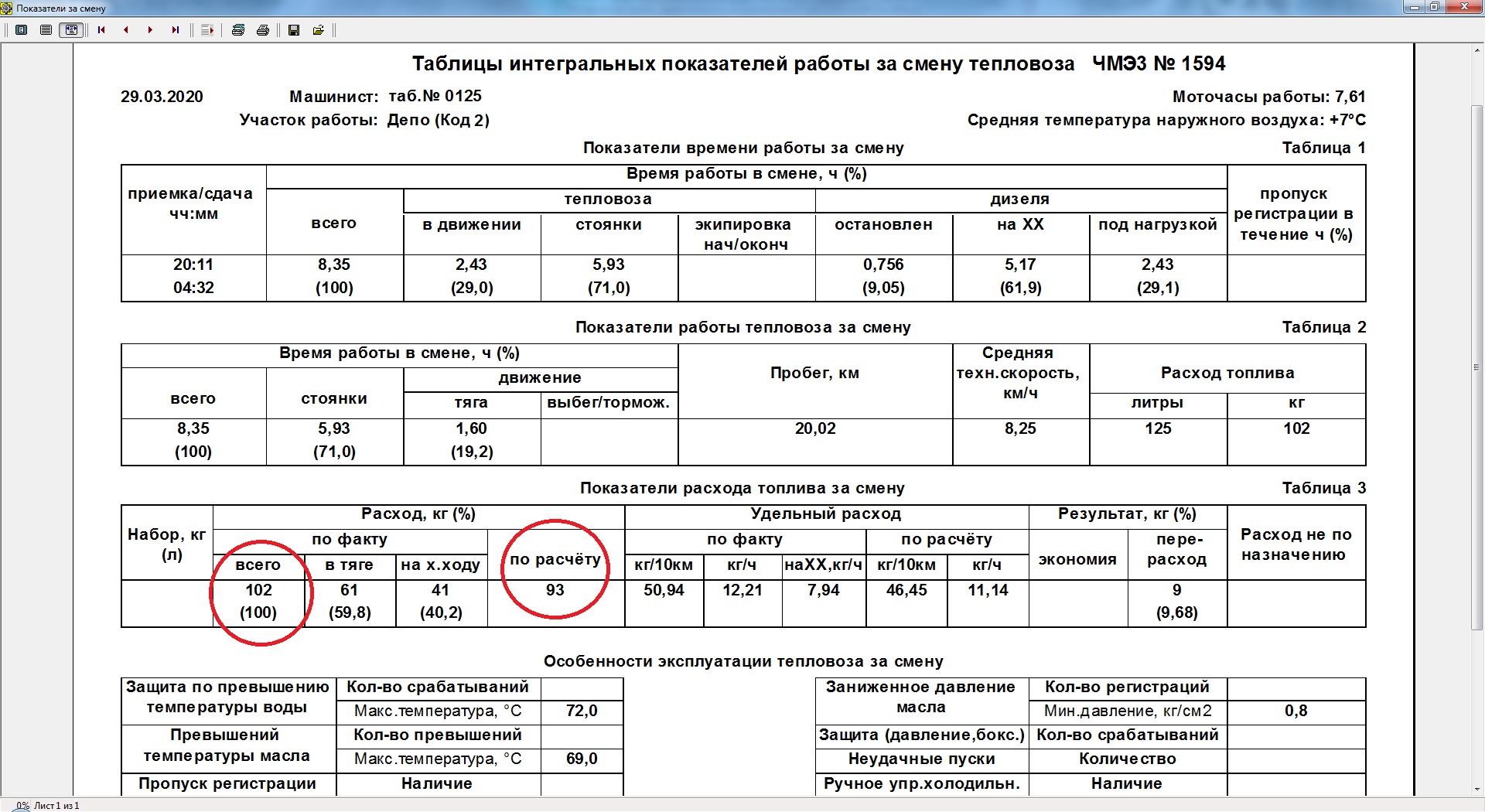Go to the next report page
1485x812 pixels.
pyautogui.click(x=150, y=30)
